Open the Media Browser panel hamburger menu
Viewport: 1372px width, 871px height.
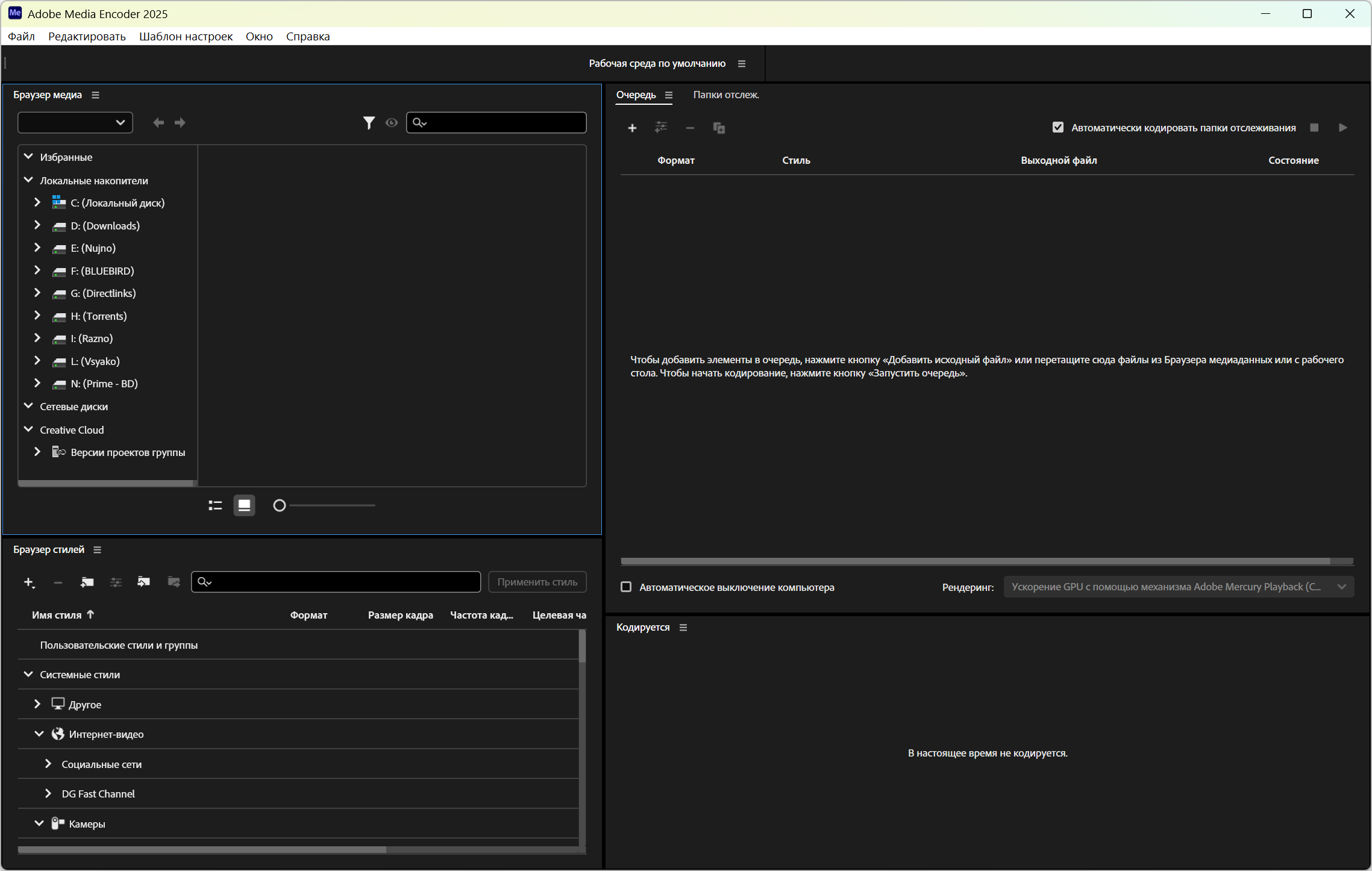(x=95, y=95)
